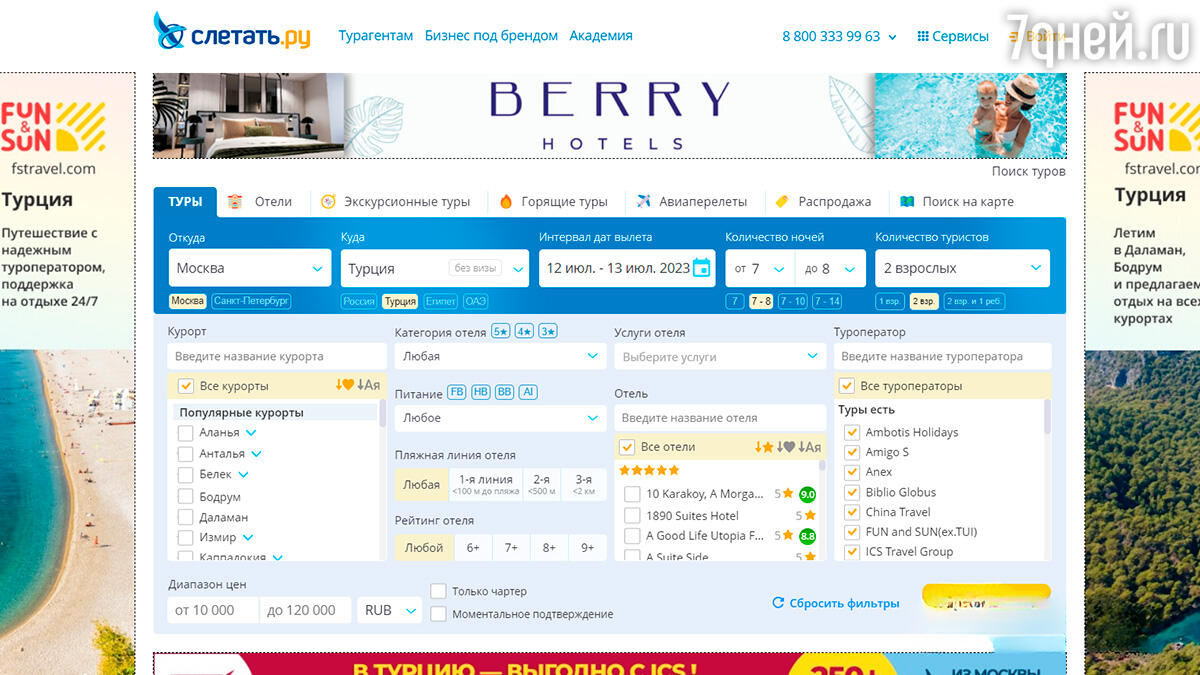The height and width of the screenshot is (675, 1200).
Task: Open the calendar icon in departure dates
Action: click(701, 268)
